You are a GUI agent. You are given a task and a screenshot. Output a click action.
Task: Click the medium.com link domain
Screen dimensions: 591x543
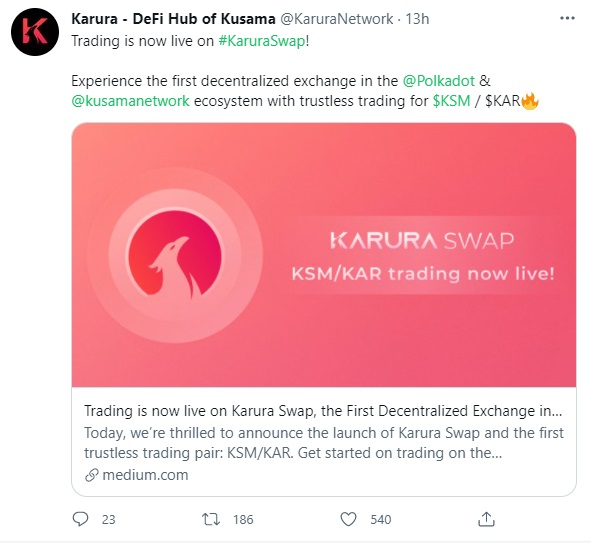pos(145,475)
